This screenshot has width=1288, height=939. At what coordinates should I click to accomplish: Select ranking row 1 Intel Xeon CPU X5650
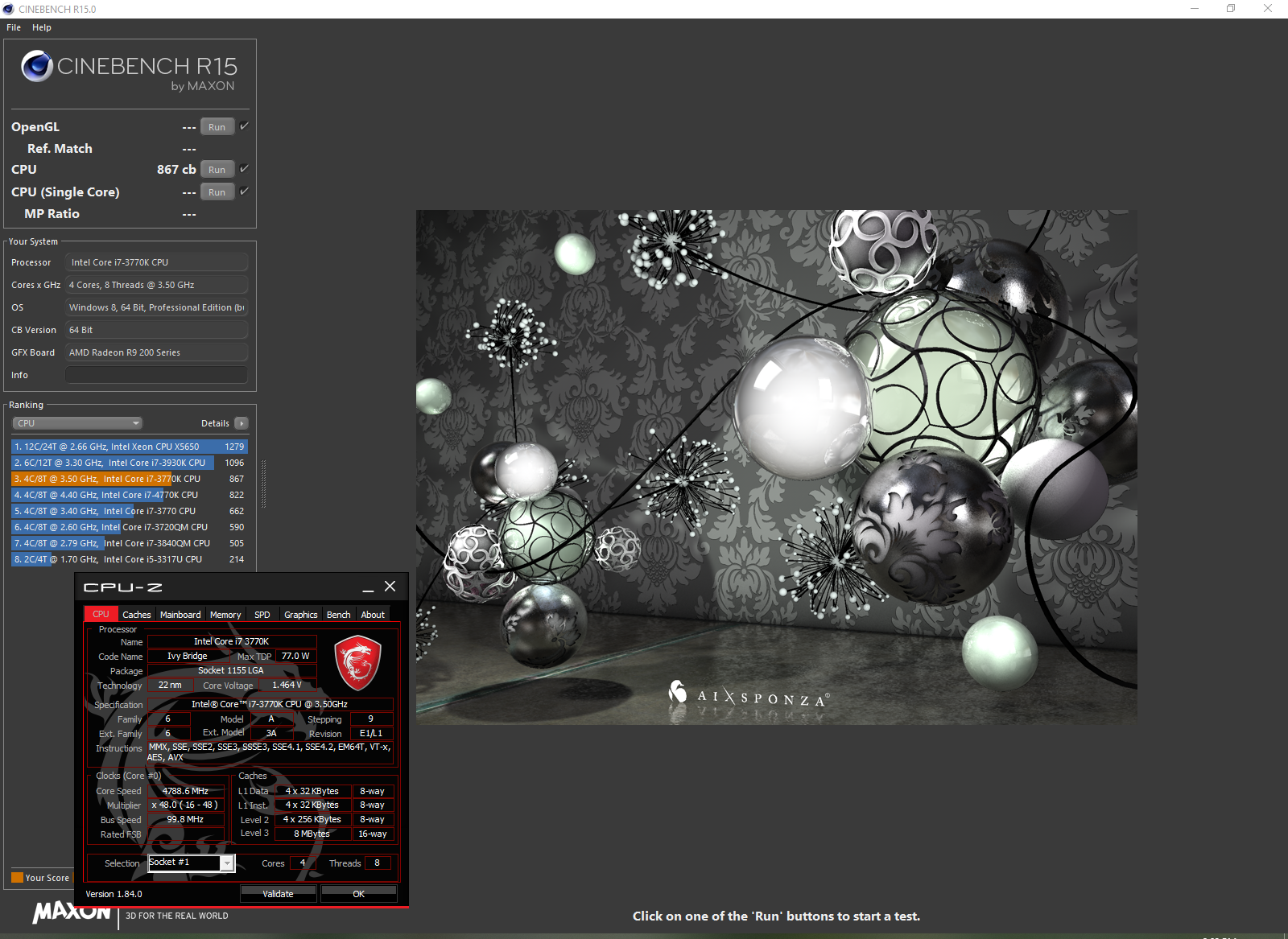pyautogui.click(x=130, y=447)
